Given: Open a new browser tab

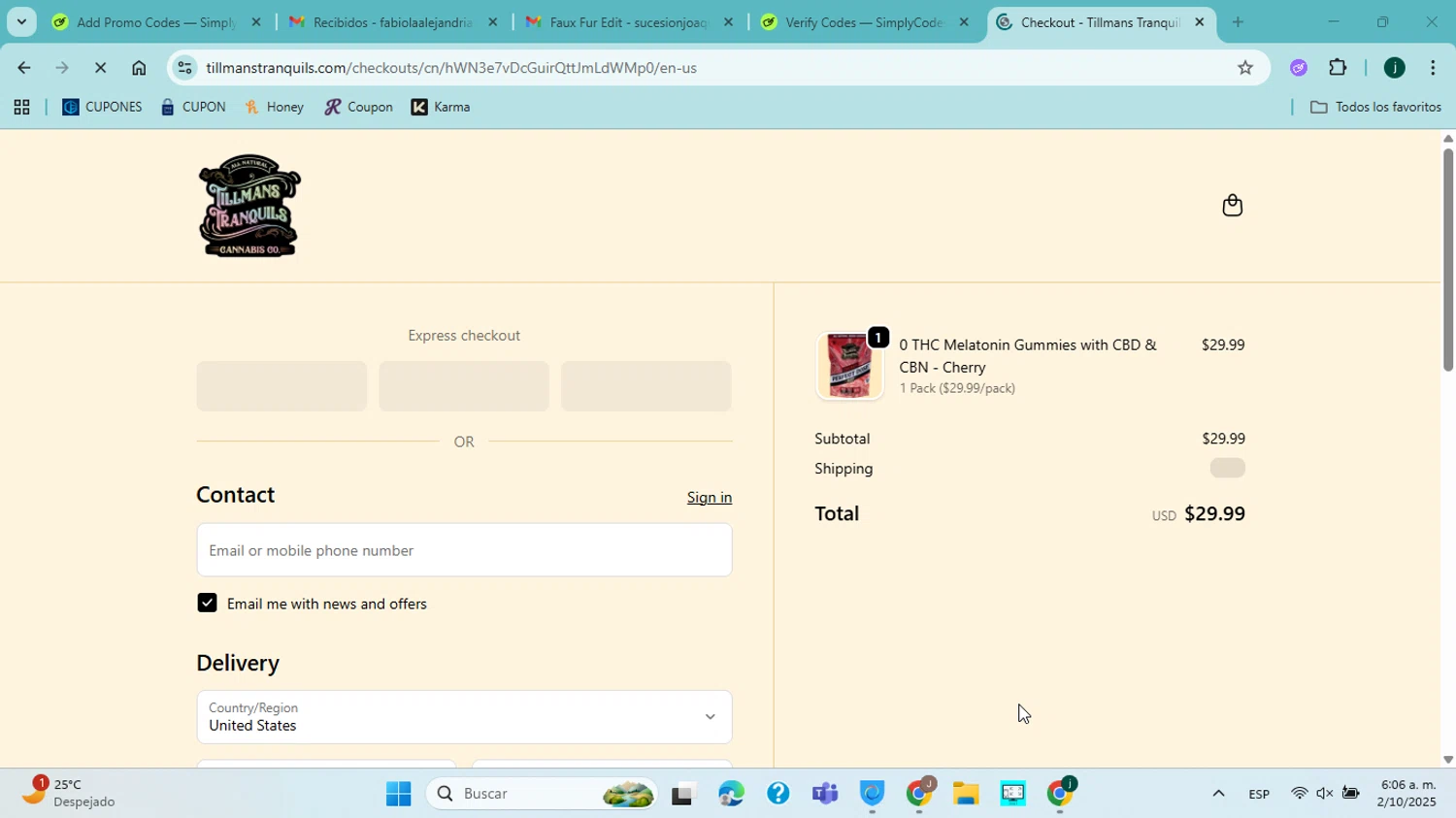Looking at the screenshot, I should point(1238,21).
